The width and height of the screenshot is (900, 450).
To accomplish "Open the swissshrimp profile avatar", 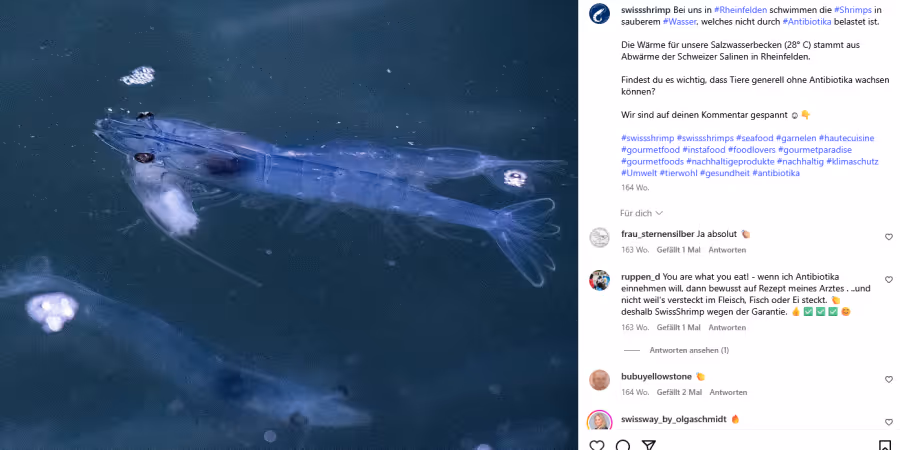I will coord(599,13).
